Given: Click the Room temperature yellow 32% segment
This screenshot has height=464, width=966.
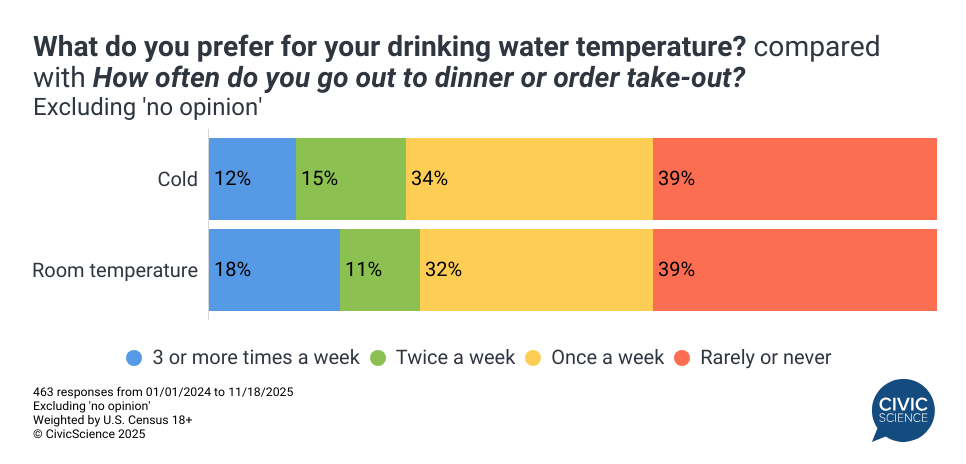Looking at the screenshot, I should [536, 270].
